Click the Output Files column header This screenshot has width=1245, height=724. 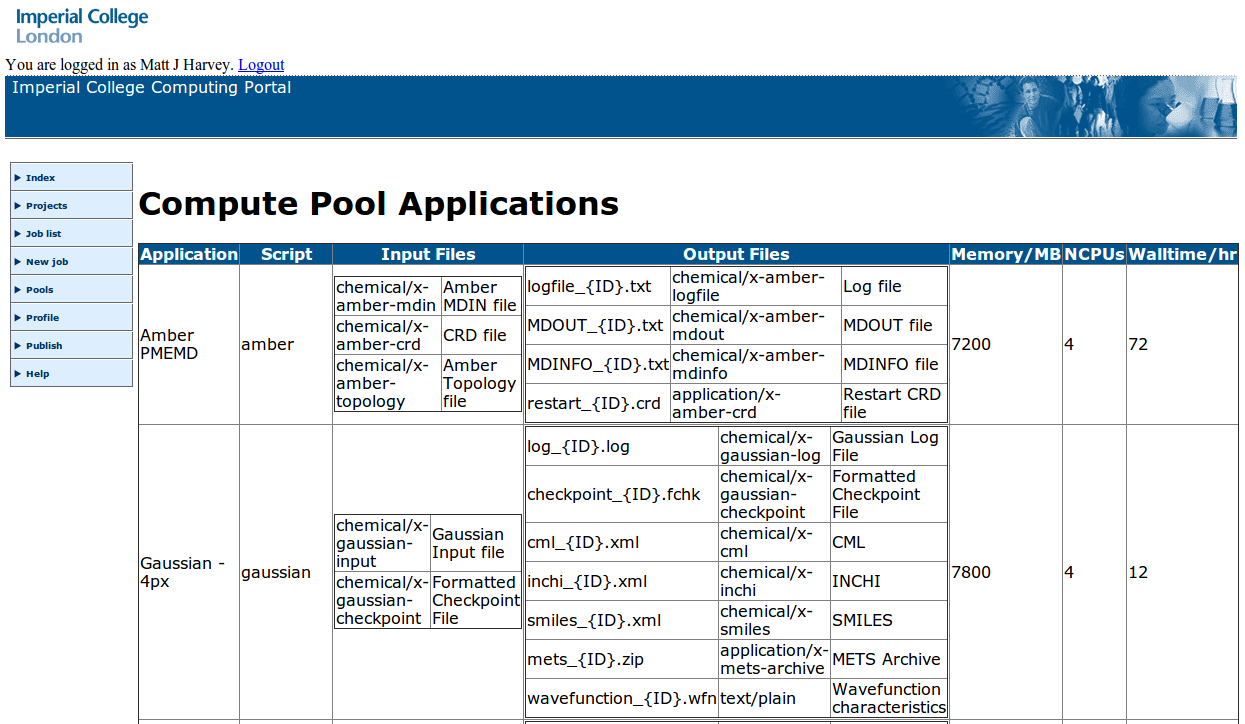736,255
